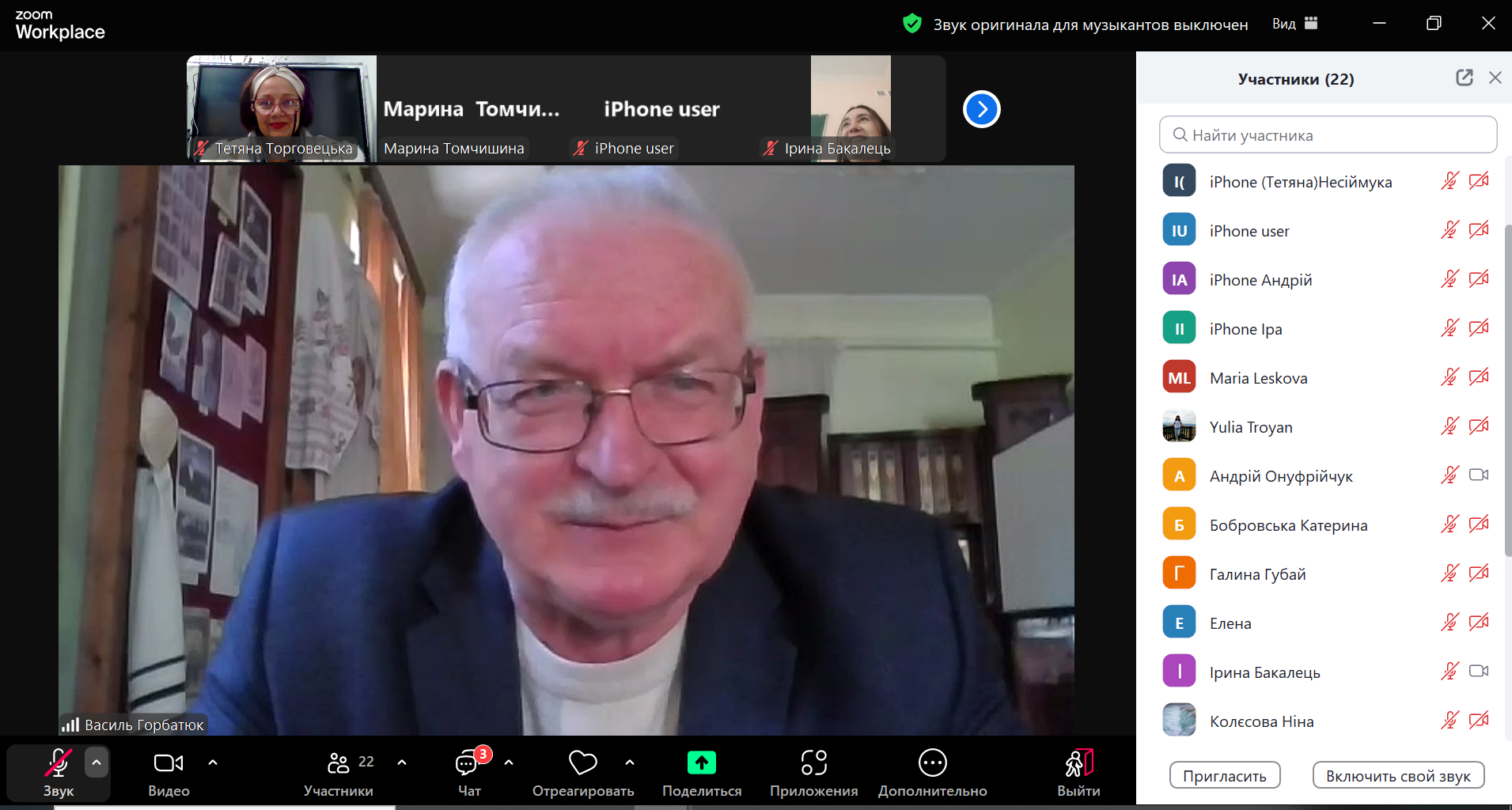Open the Вид view menu

pos(1294,24)
